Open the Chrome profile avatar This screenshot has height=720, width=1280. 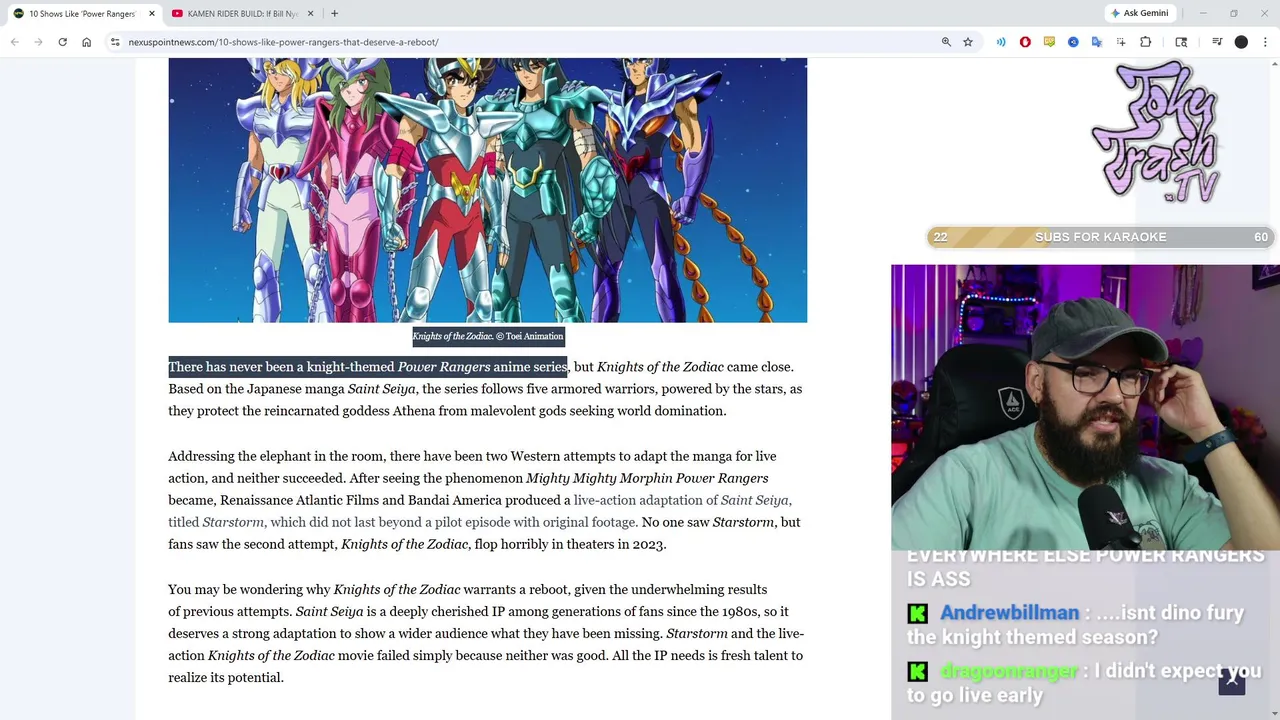coord(1241,42)
